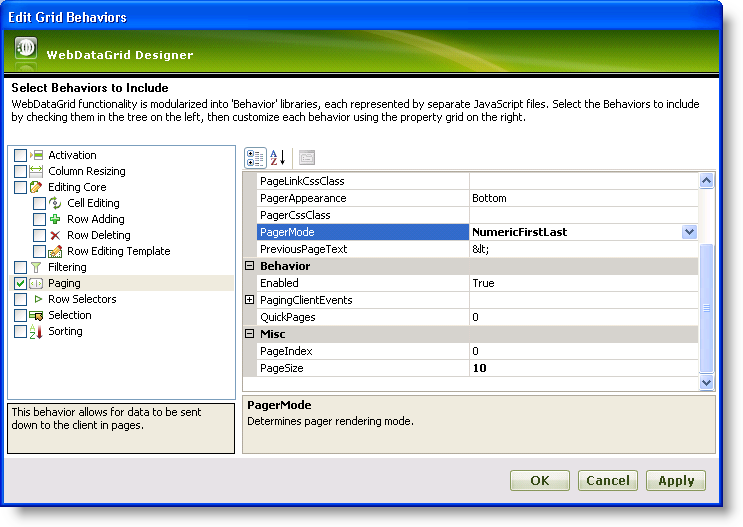The height and width of the screenshot is (527, 743).
Task: Expand the PagingClientEvents property
Action: click(250, 300)
